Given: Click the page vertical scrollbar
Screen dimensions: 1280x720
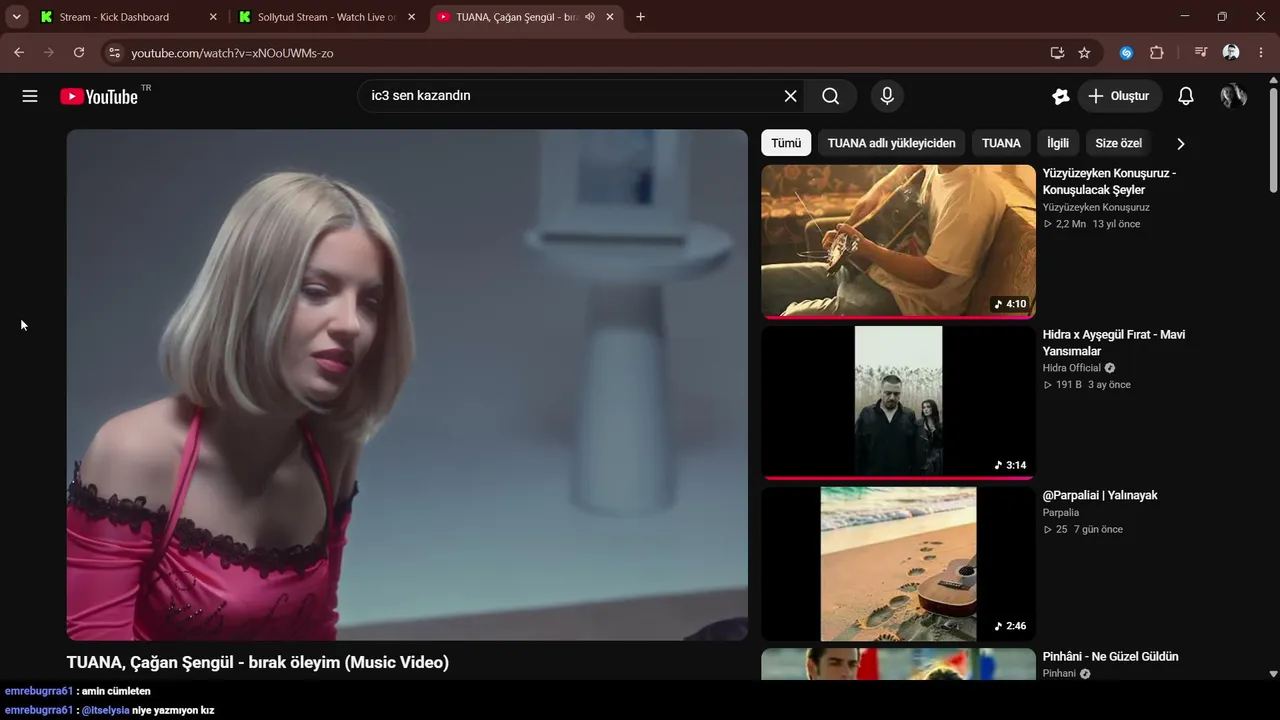Looking at the screenshot, I should 1273,140.
